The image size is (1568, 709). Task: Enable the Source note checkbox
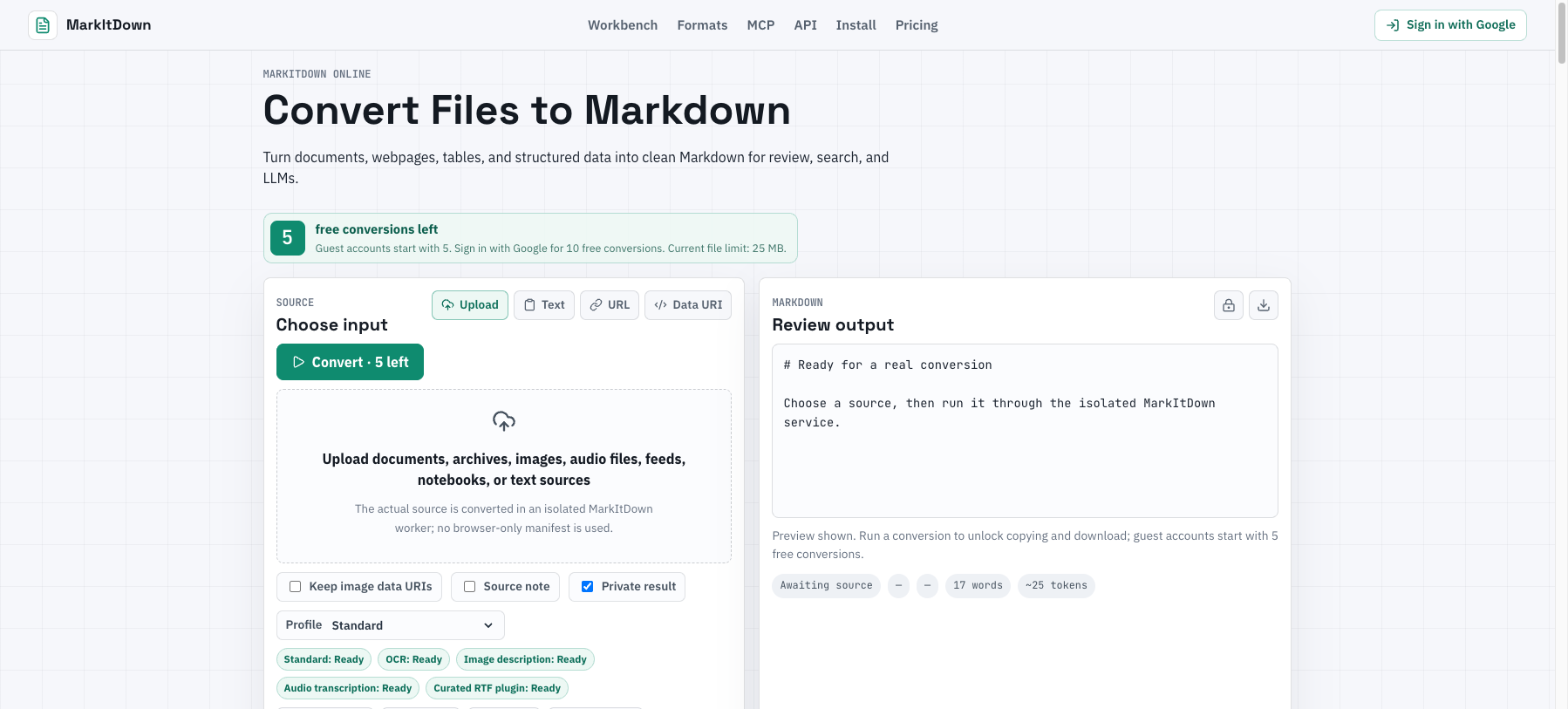coord(470,587)
